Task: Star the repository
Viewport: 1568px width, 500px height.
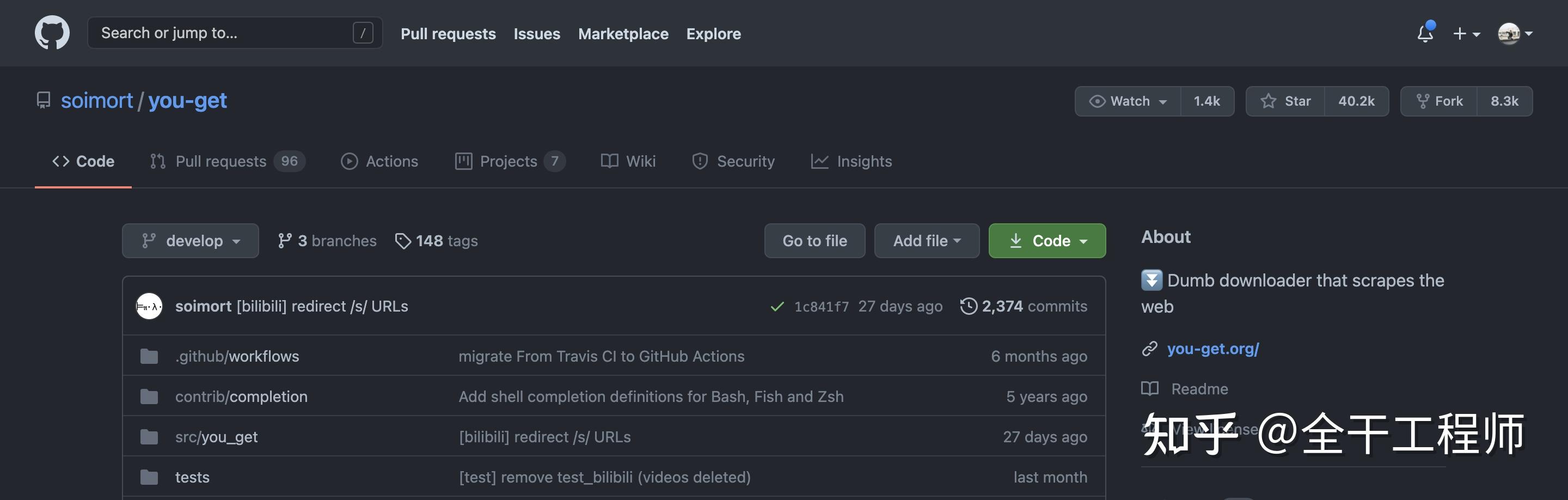Action: coord(1285,101)
